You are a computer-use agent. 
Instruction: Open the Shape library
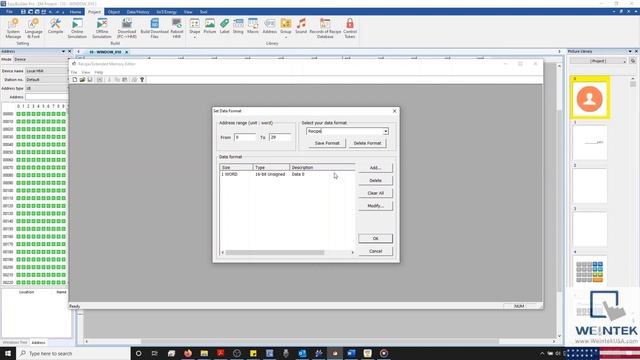pyautogui.click(x=195, y=27)
